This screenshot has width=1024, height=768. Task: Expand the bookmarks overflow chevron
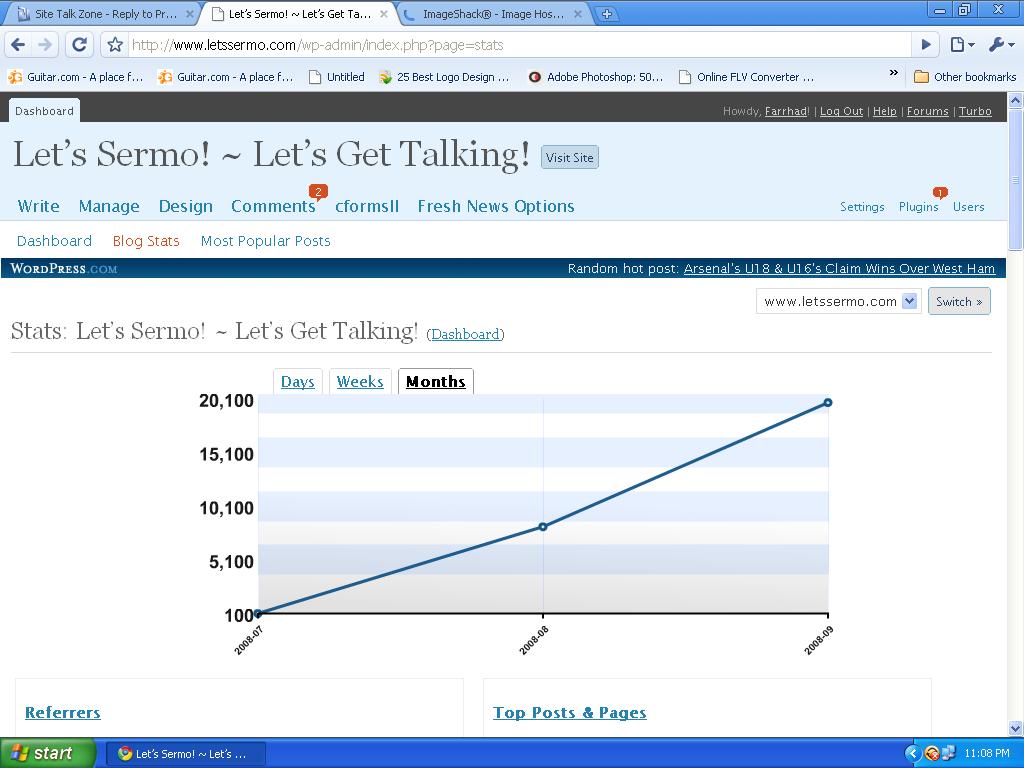point(893,73)
